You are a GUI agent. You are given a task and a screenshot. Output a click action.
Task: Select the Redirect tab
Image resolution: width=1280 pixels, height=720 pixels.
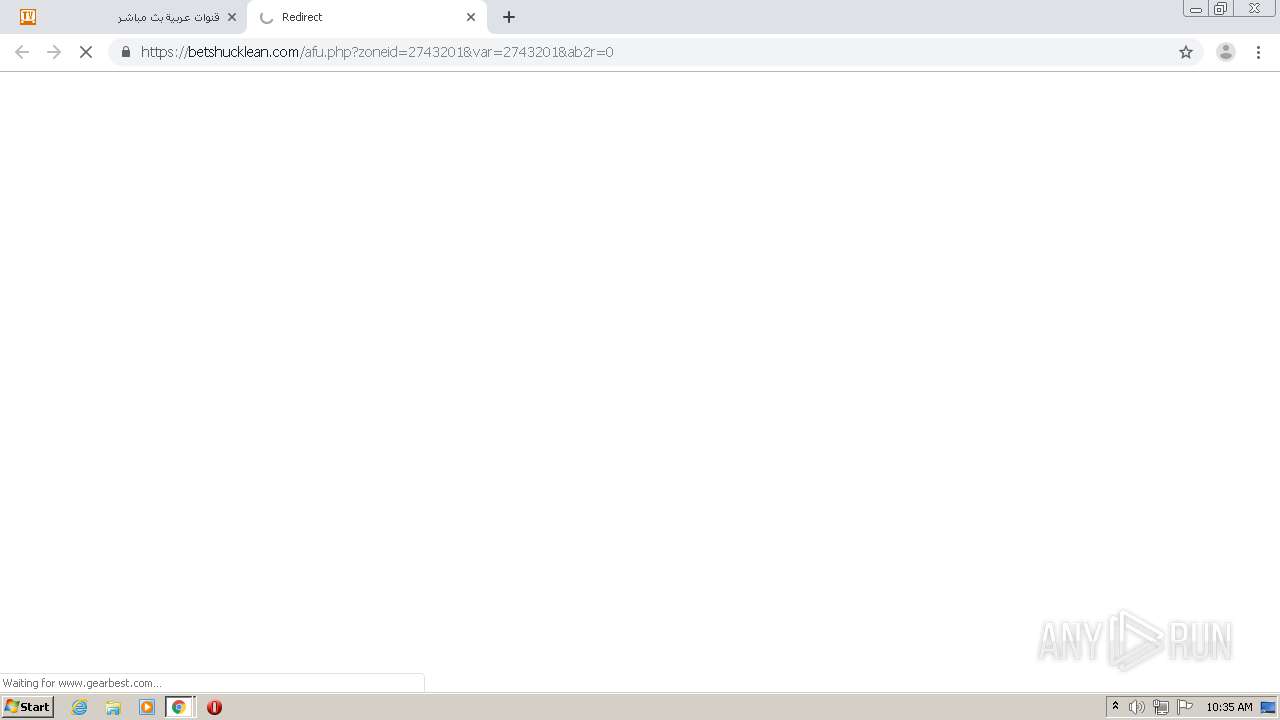[366, 17]
